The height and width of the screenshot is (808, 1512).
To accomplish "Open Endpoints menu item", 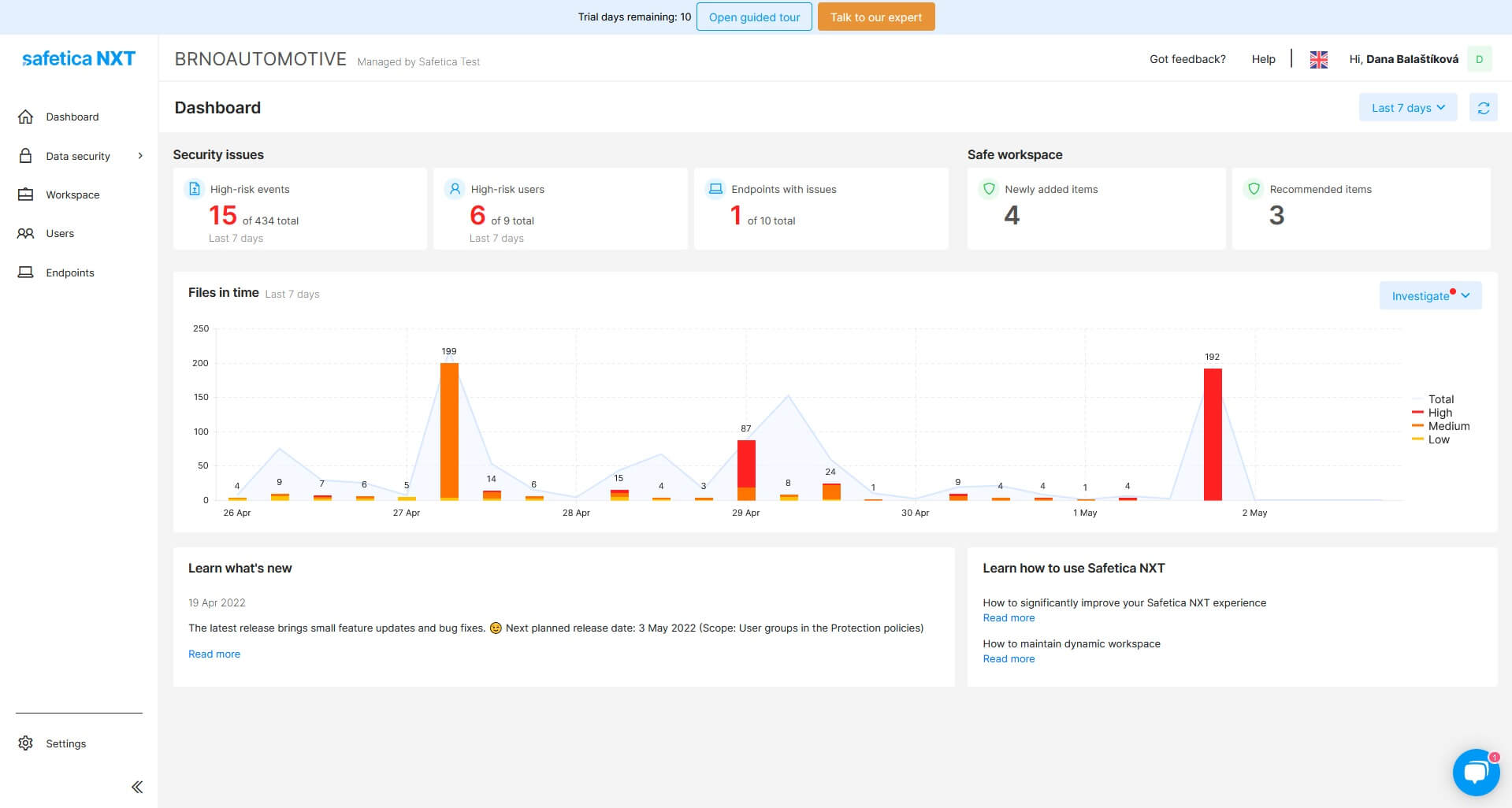I will (70, 272).
